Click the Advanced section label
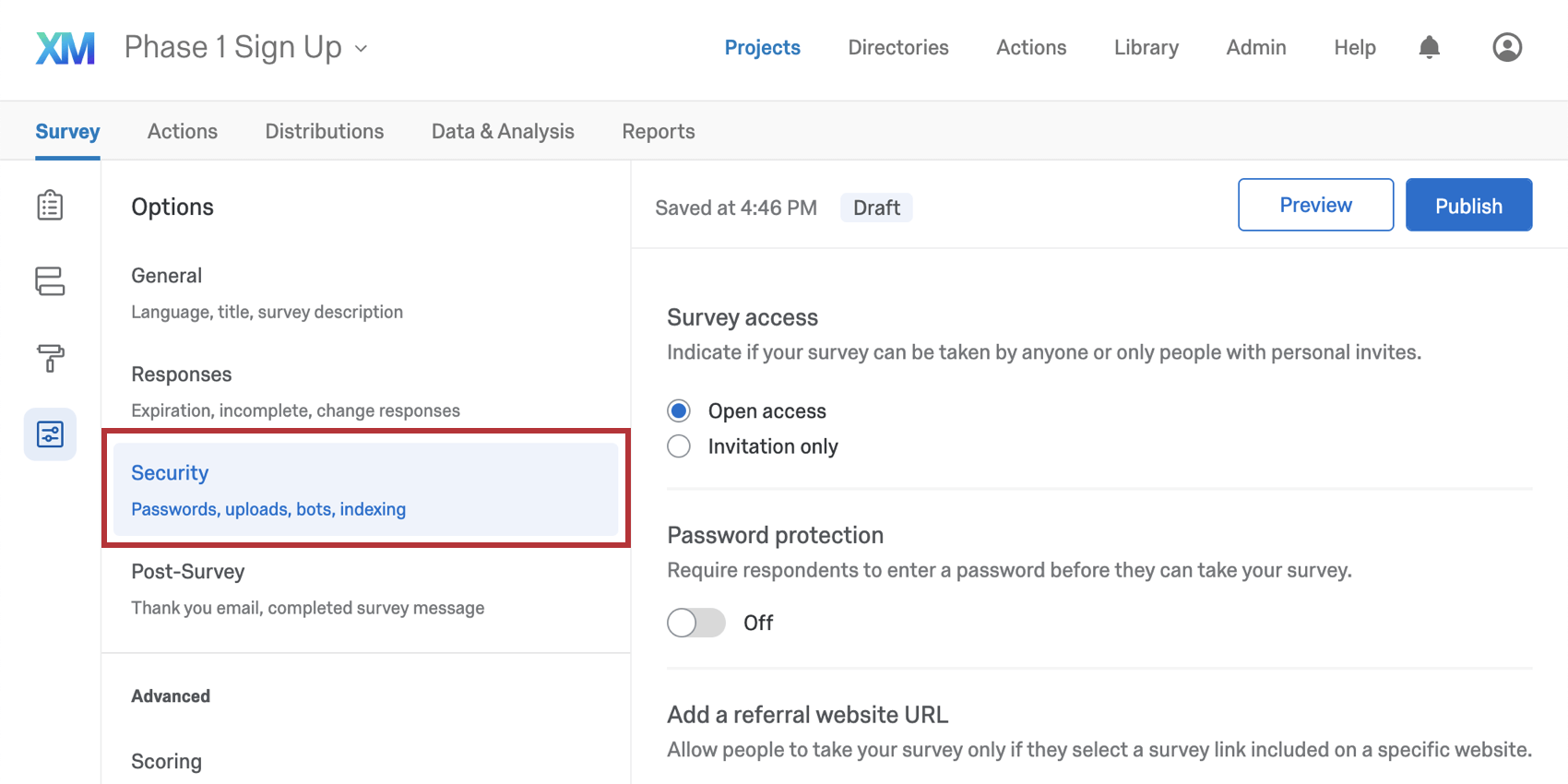Viewport: 1568px width, 784px height. 171,696
